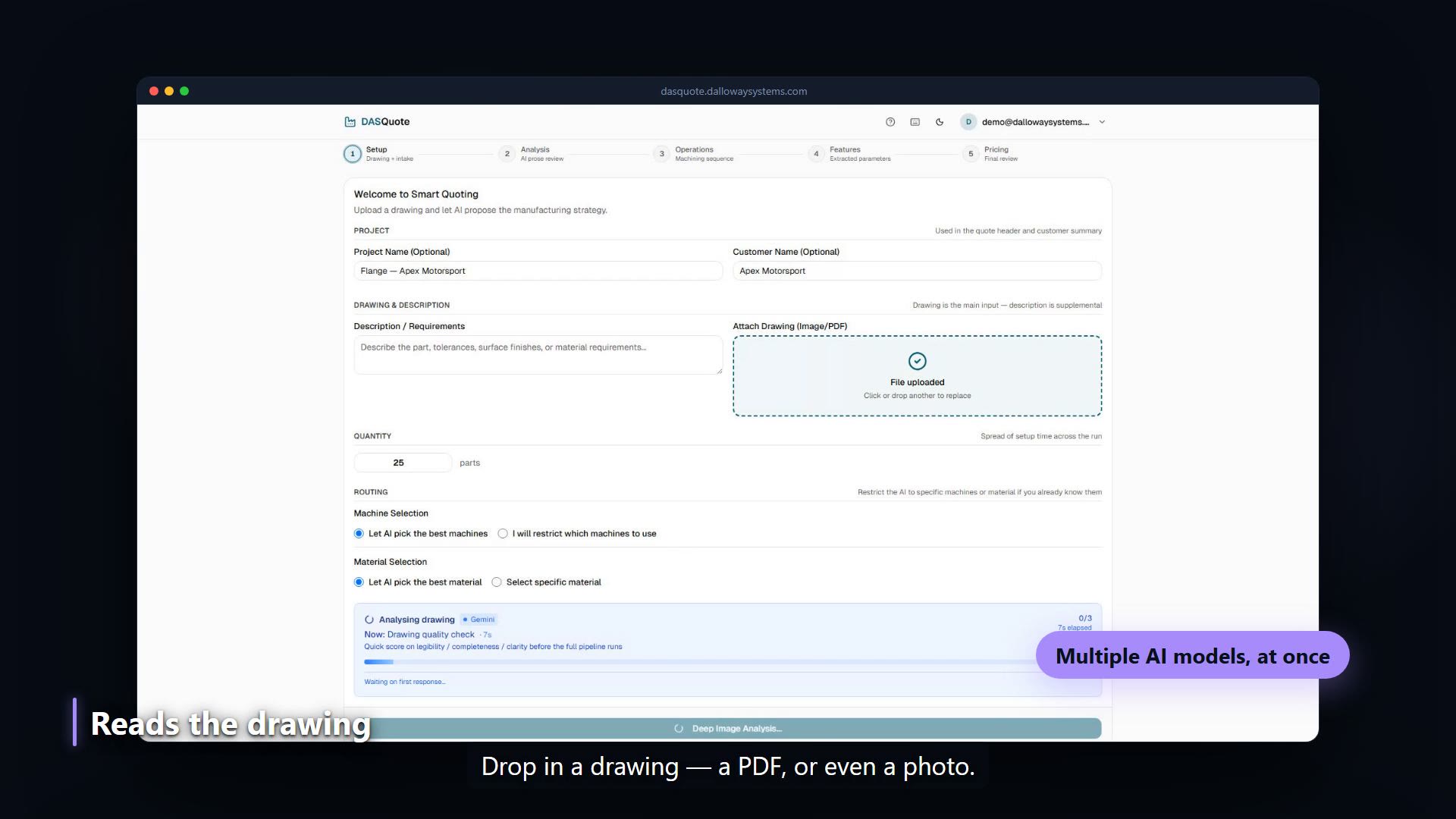
Task: Click the Gemini model badge
Action: (479, 620)
